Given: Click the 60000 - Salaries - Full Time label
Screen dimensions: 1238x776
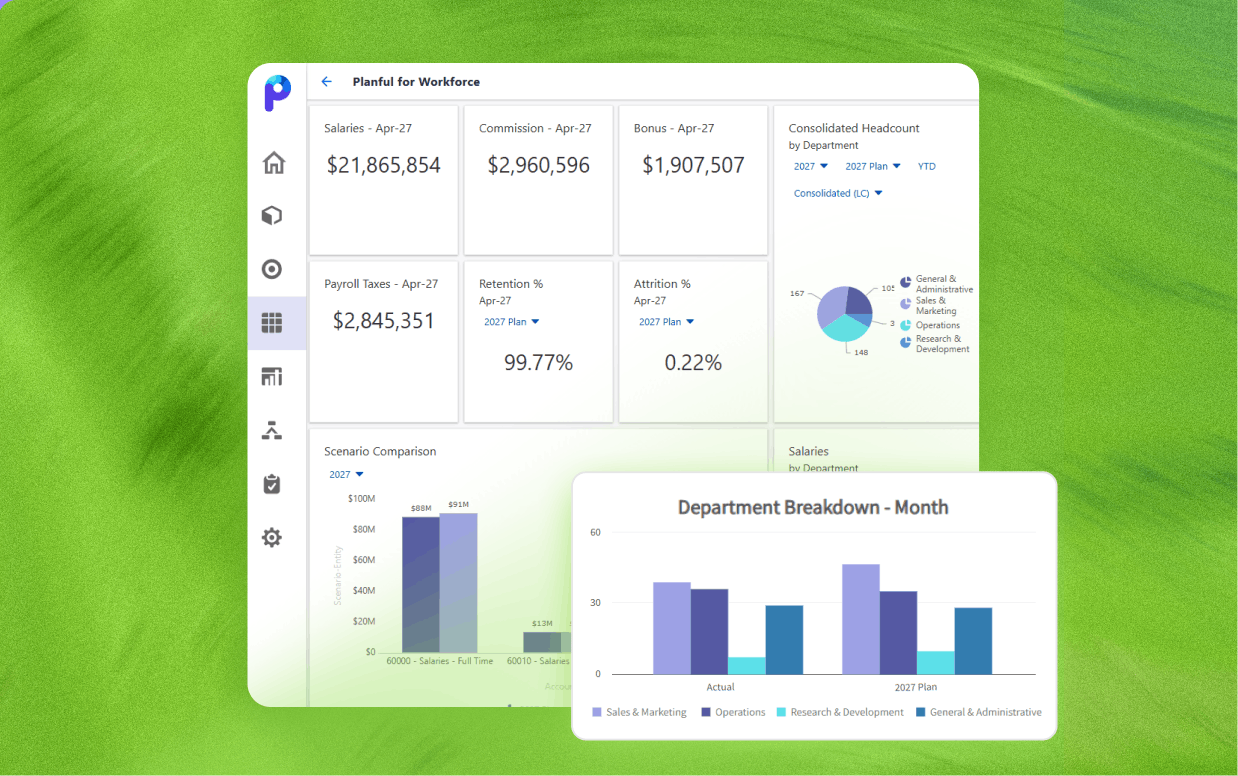Looking at the screenshot, I should click(440, 661).
